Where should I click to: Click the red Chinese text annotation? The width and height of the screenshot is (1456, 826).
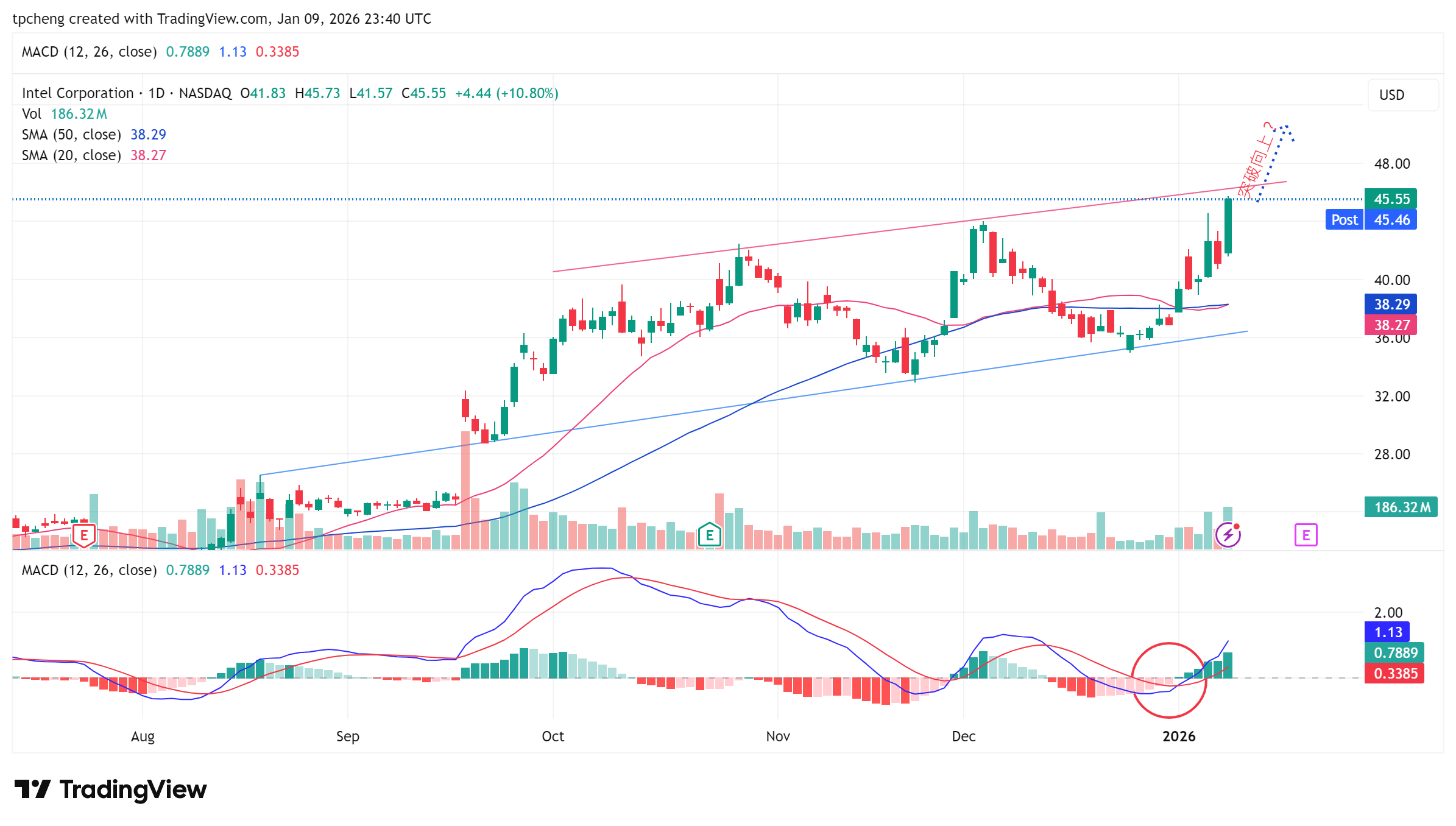click(1256, 161)
